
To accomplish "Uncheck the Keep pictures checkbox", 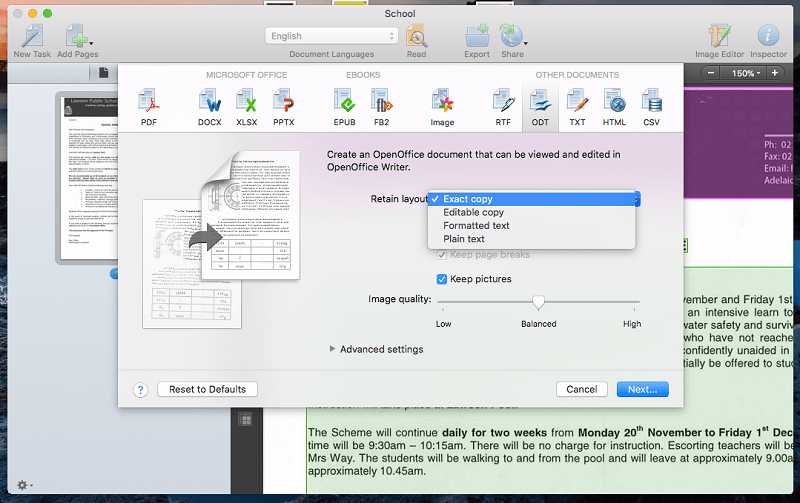I will (442, 279).
